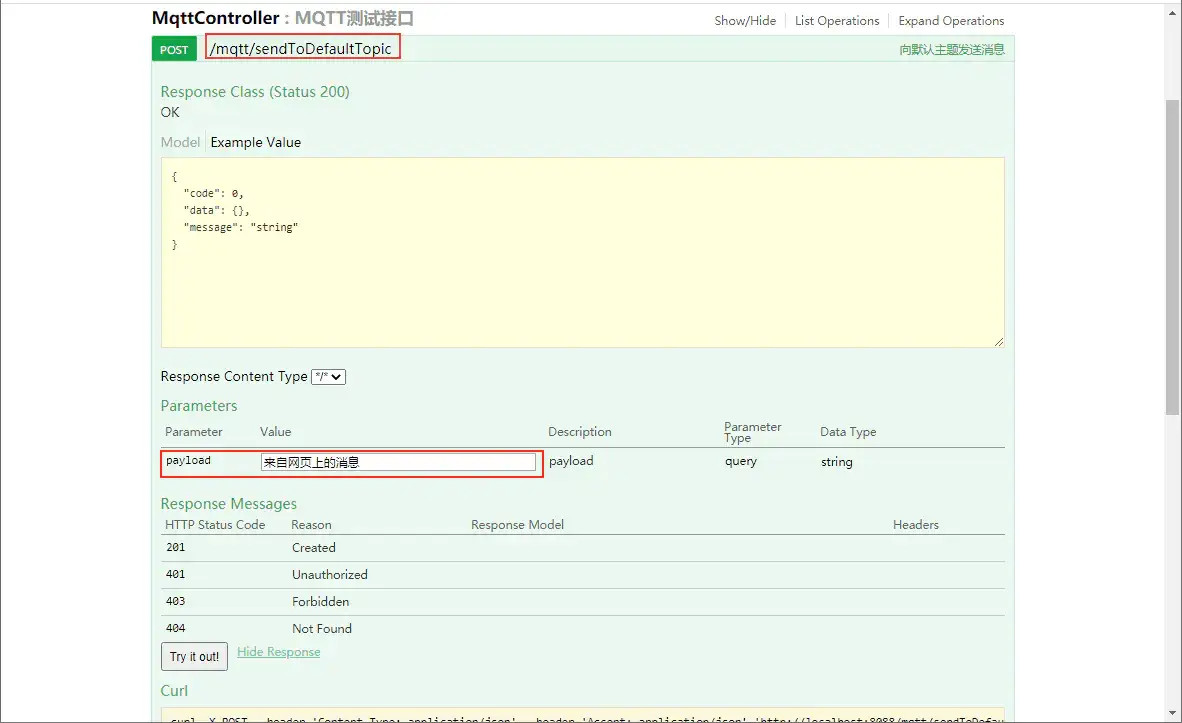Select Expand Operations
Viewport: 1182px width, 723px height.
point(951,21)
